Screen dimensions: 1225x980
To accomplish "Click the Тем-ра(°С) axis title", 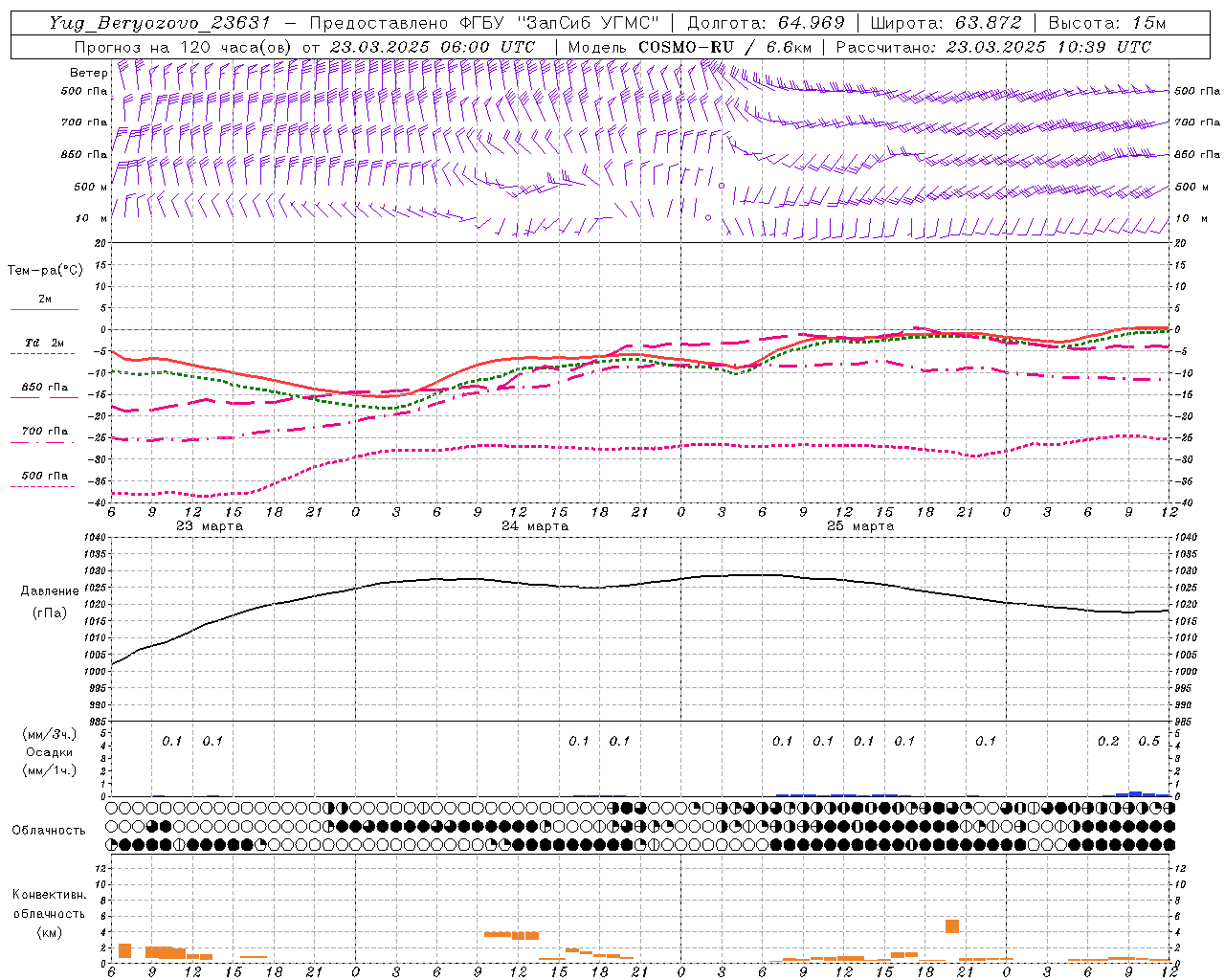I will 45,271.
